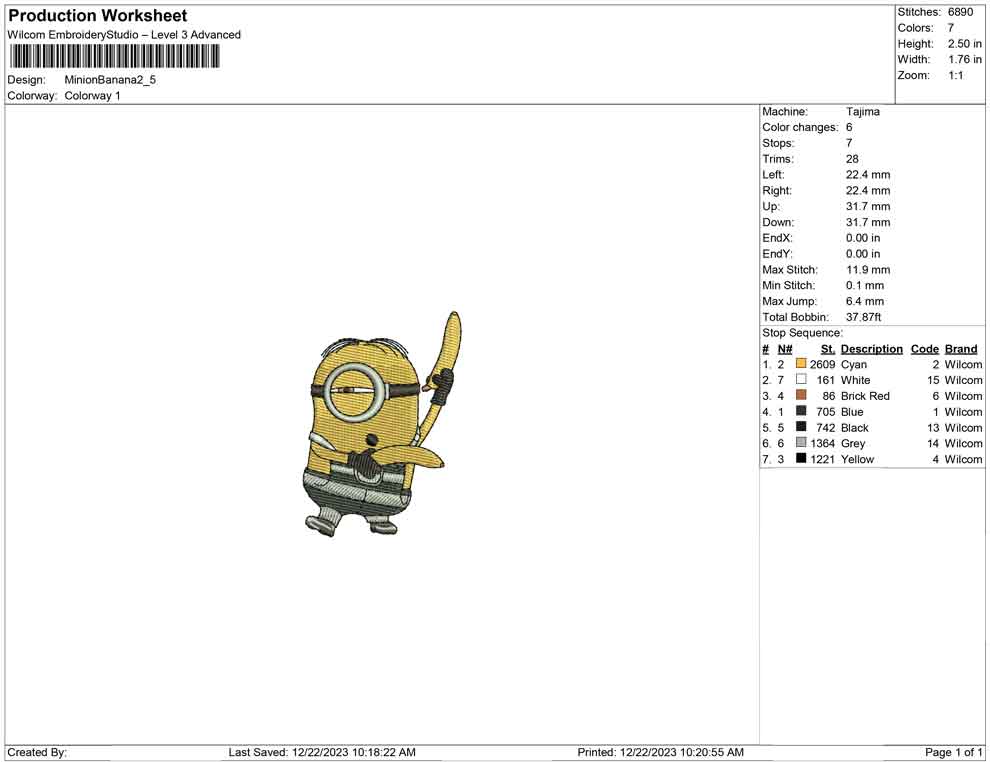Click the Machine value Tajima

coord(862,112)
